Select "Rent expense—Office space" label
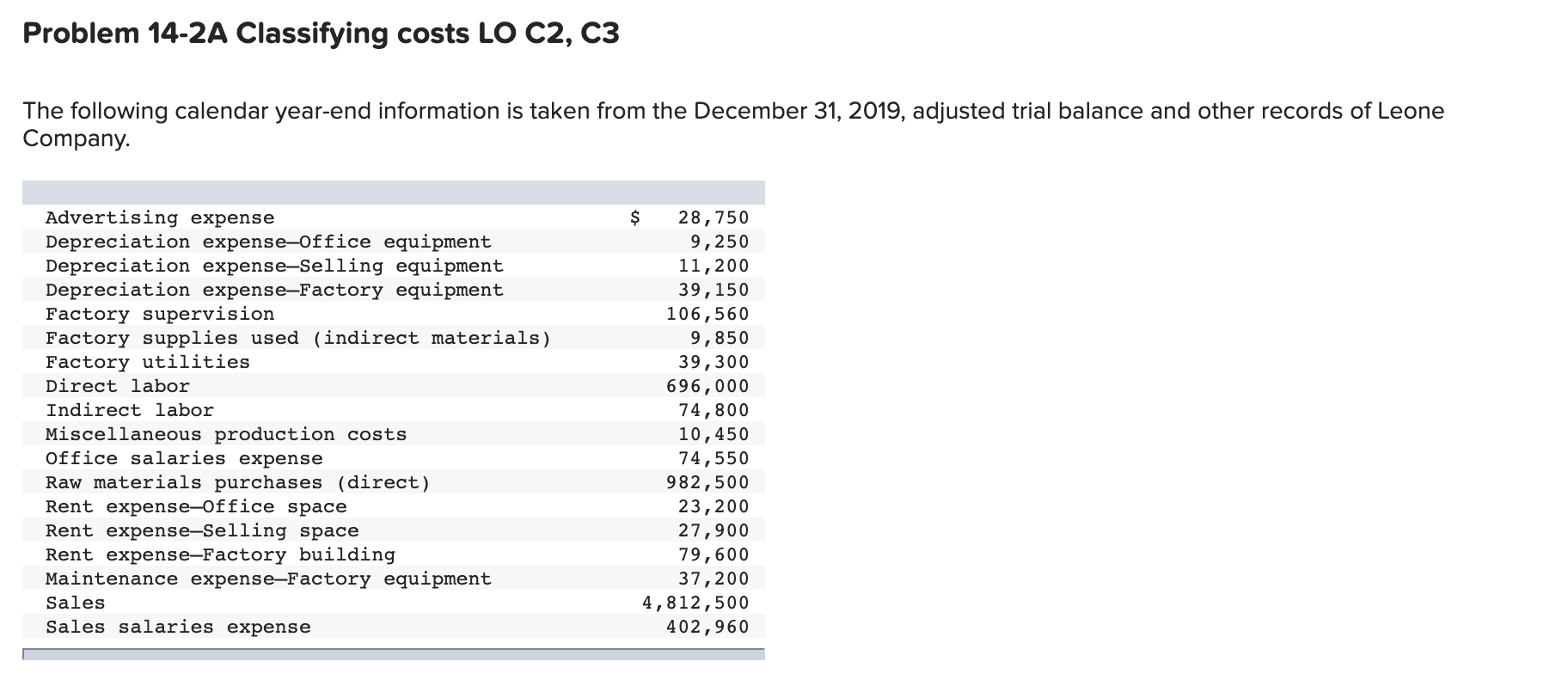 pyautogui.click(x=196, y=507)
